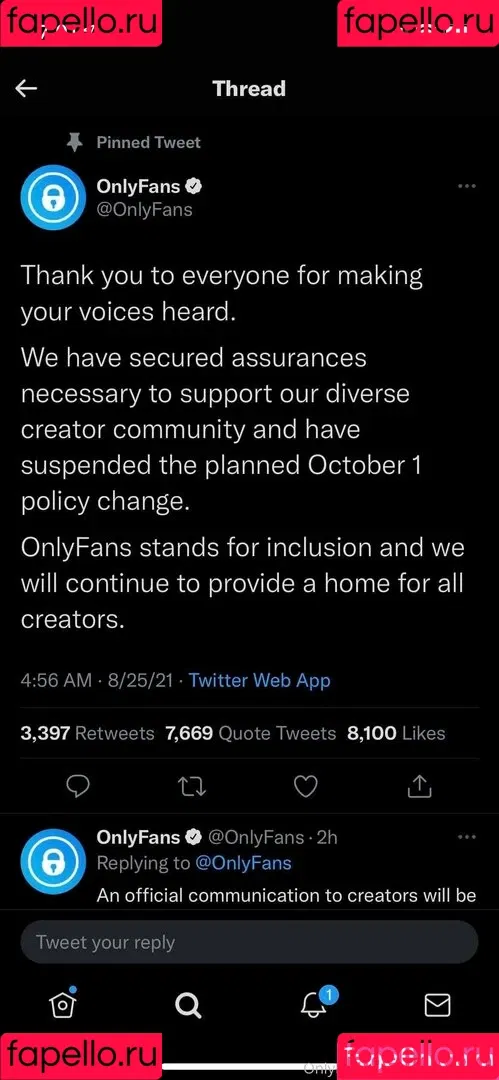The height and width of the screenshot is (1080, 499).
Task: Open OnlyFans profile picture on main tweet
Action: click(53, 196)
